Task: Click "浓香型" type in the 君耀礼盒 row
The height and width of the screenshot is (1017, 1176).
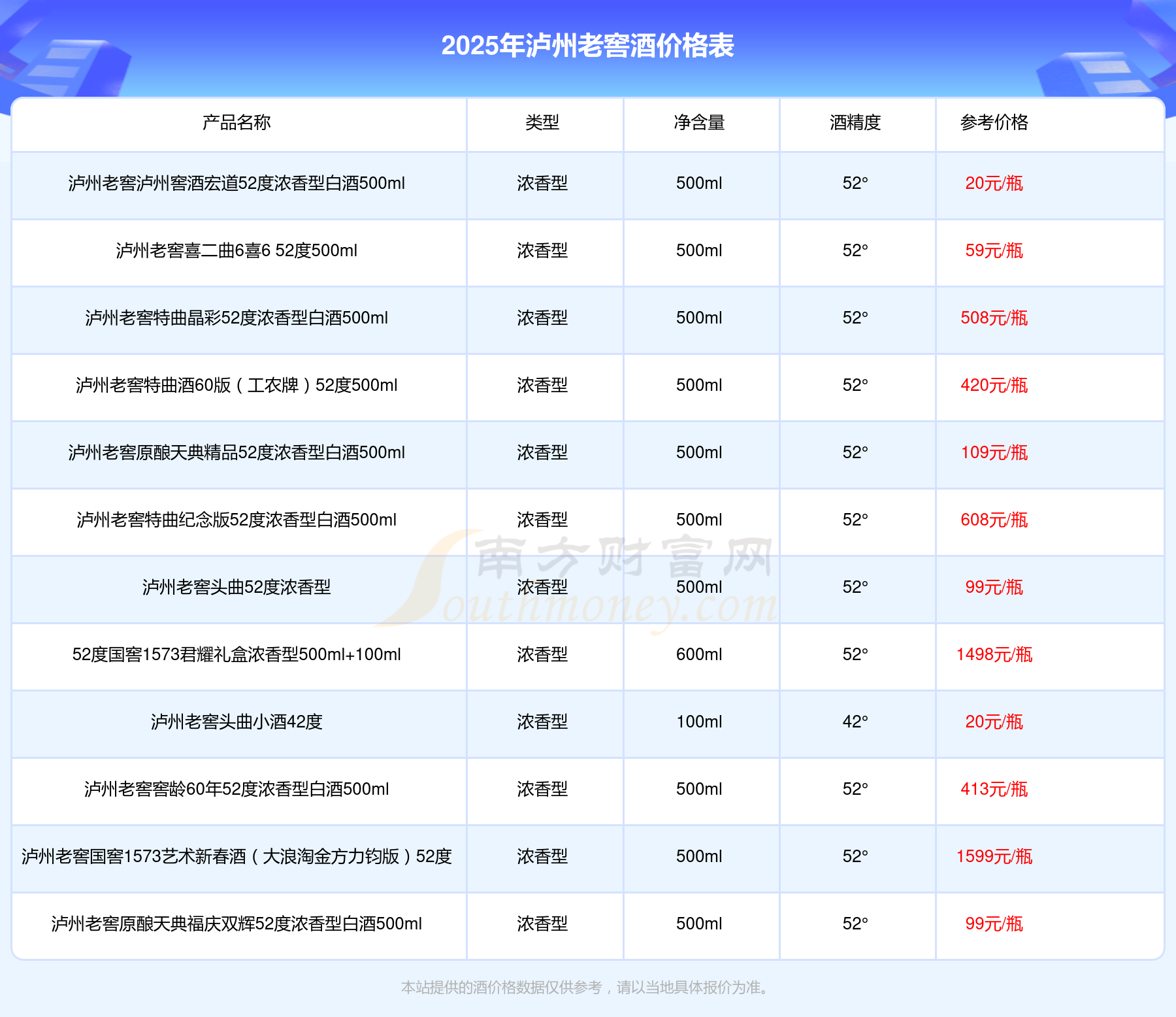Action: tap(542, 655)
